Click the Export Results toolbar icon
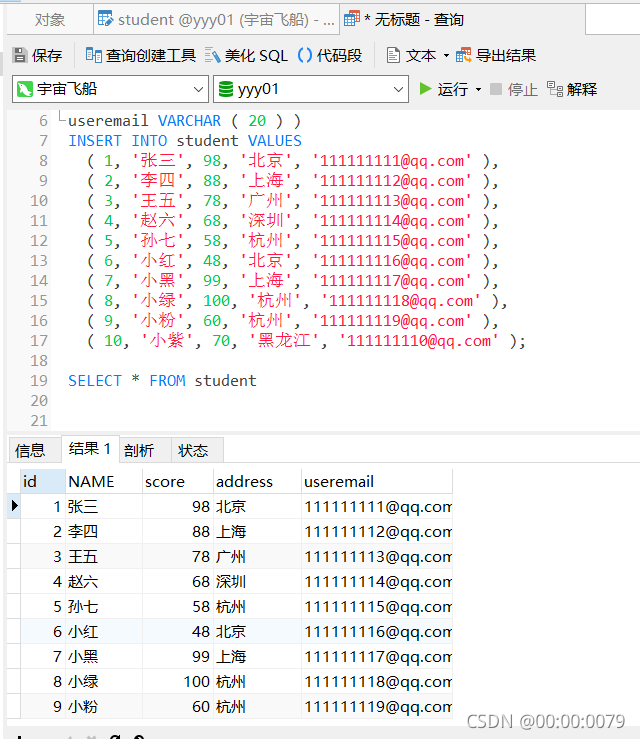Viewport: 640px width, 739px height. click(463, 55)
